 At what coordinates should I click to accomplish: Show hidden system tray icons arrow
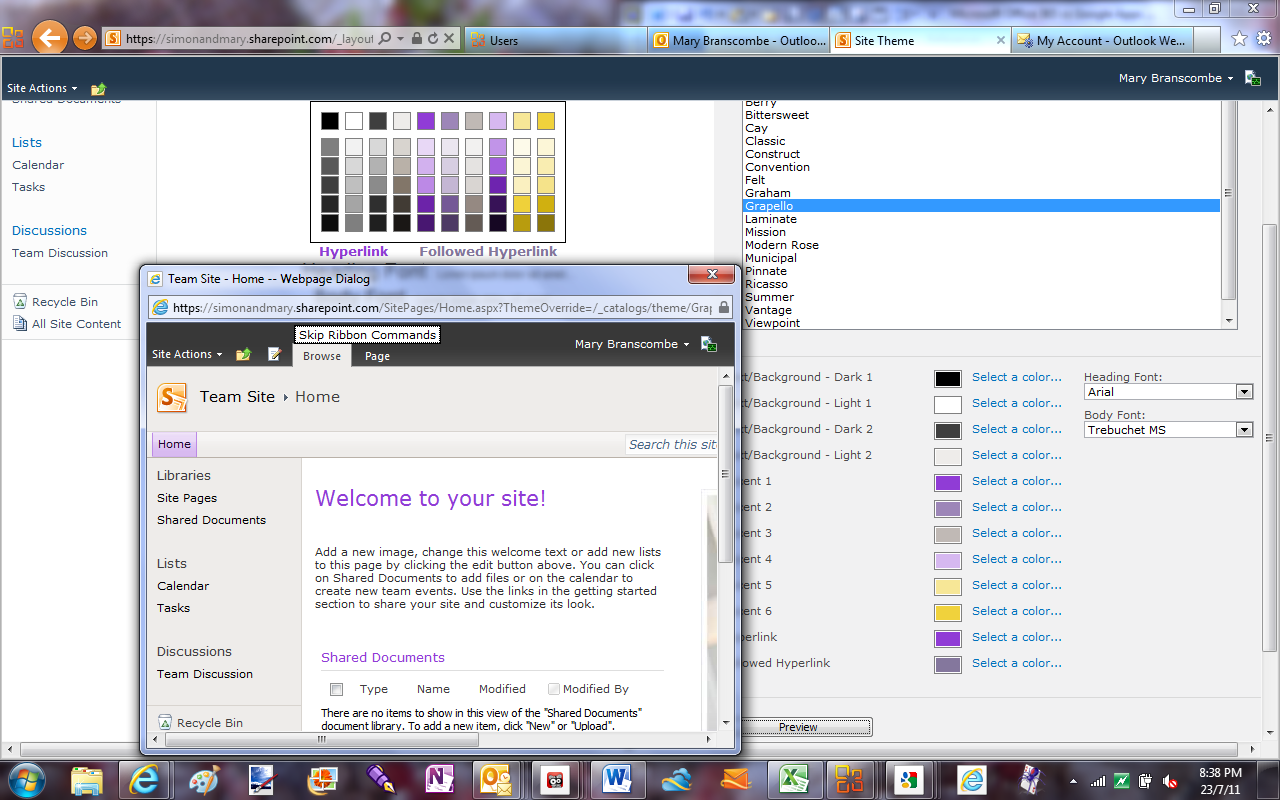(1073, 780)
